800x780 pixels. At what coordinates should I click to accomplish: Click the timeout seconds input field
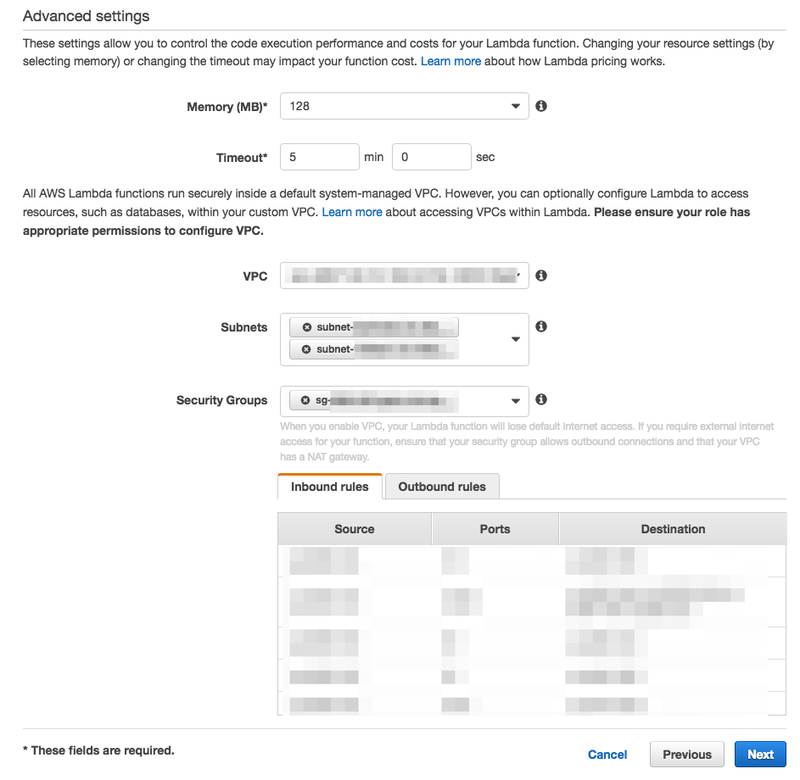[431, 157]
